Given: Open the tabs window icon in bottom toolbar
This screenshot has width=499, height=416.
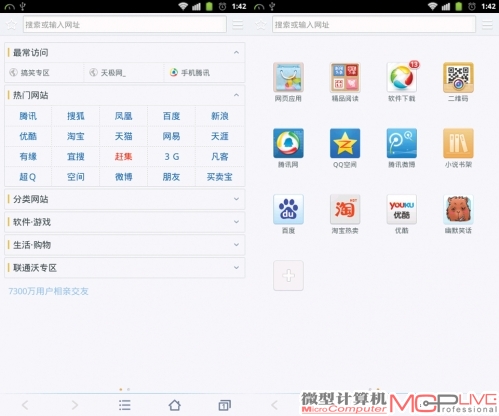Looking at the screenshot, I should (224, 405).
